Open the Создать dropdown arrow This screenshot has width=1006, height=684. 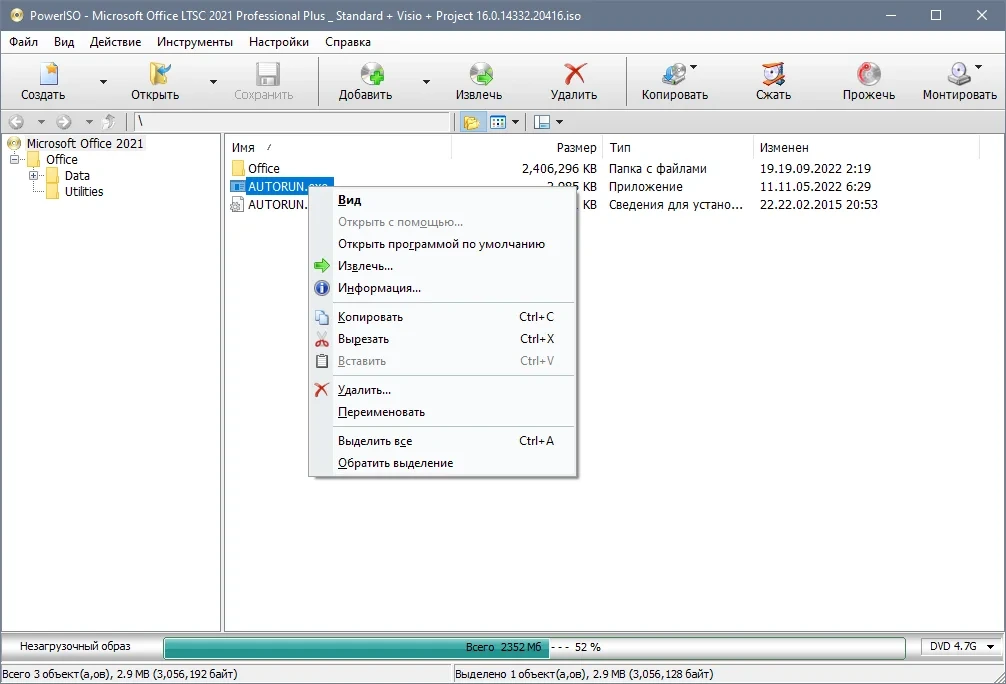103,81
